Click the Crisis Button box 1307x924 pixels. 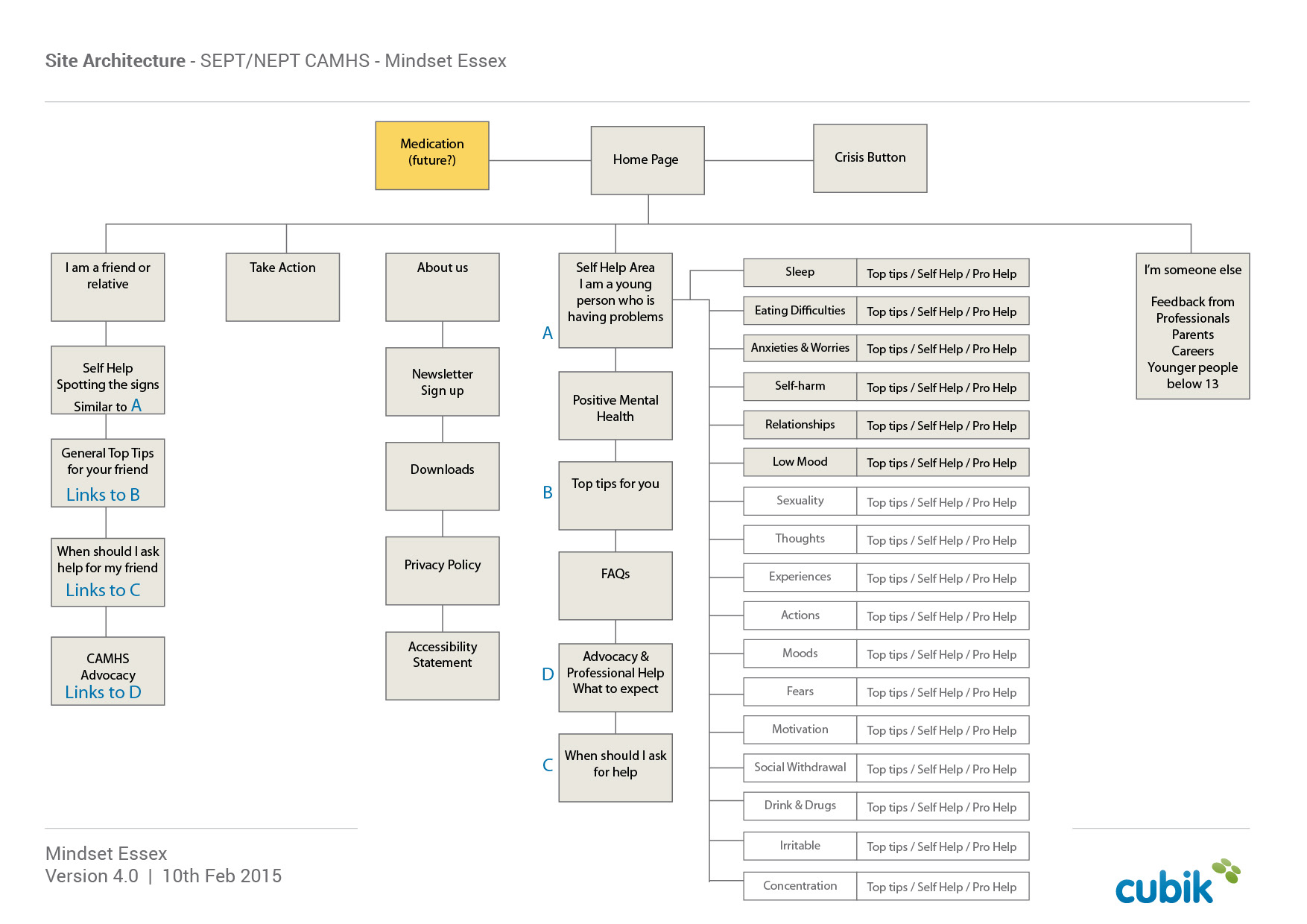point(870,158)
